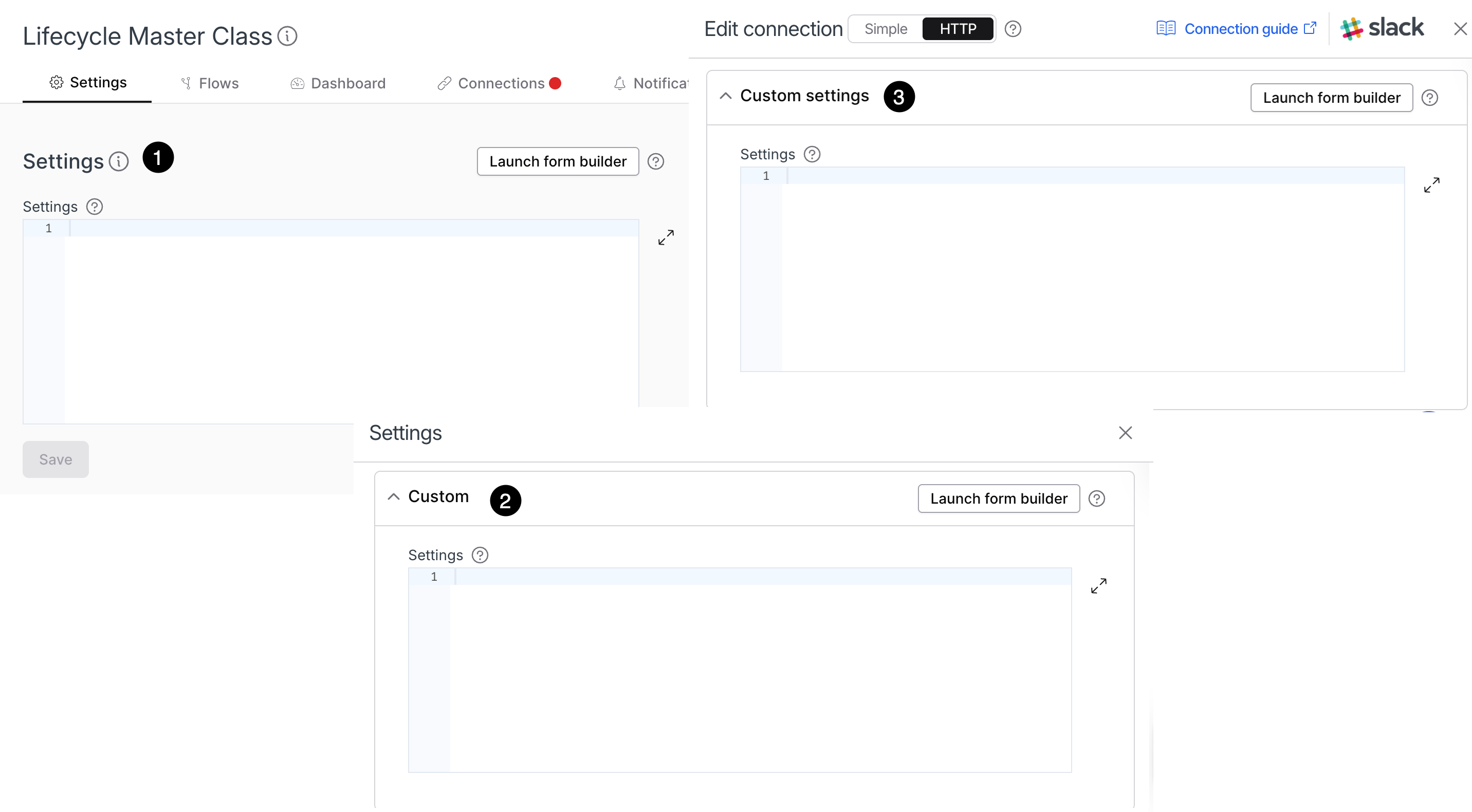Open the Settings tab

click(x=87, y=83)
